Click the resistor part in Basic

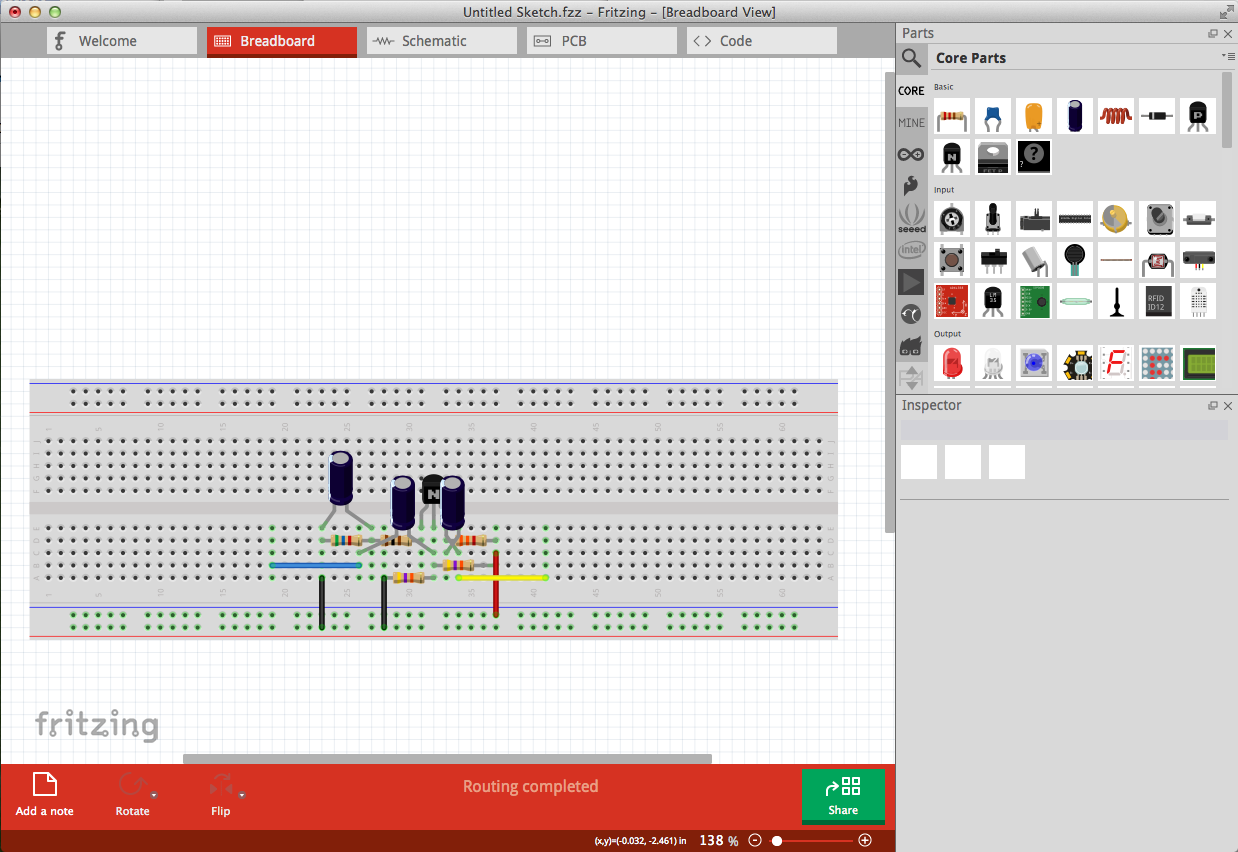953,116
